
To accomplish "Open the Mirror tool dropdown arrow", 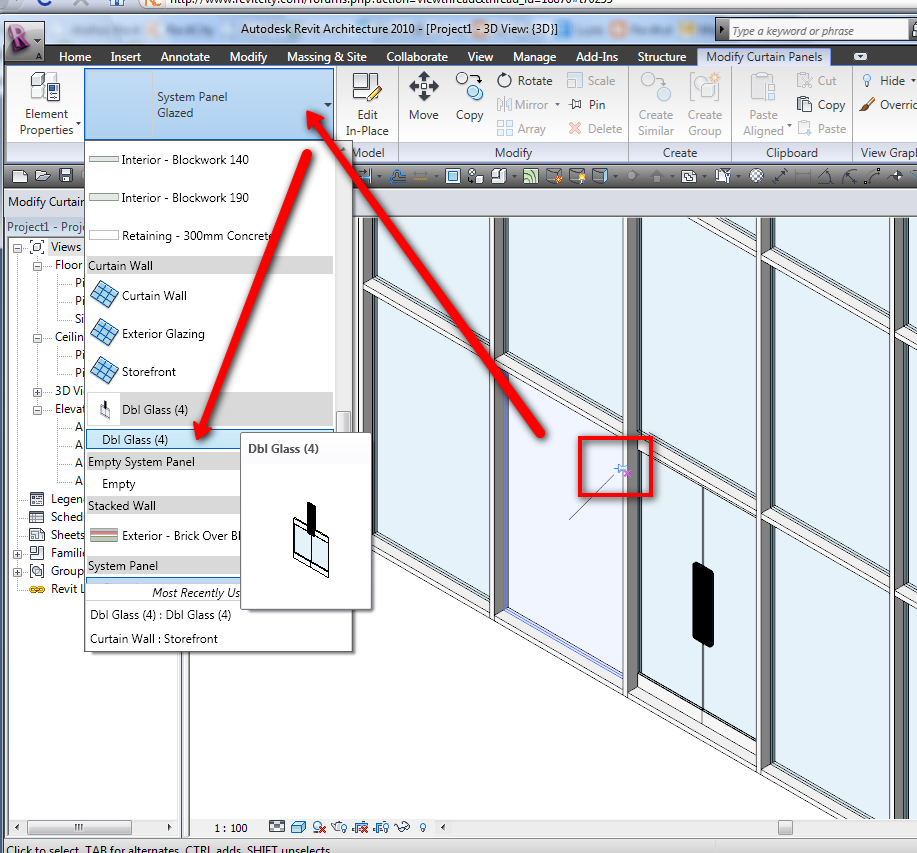I will point(557,105).
